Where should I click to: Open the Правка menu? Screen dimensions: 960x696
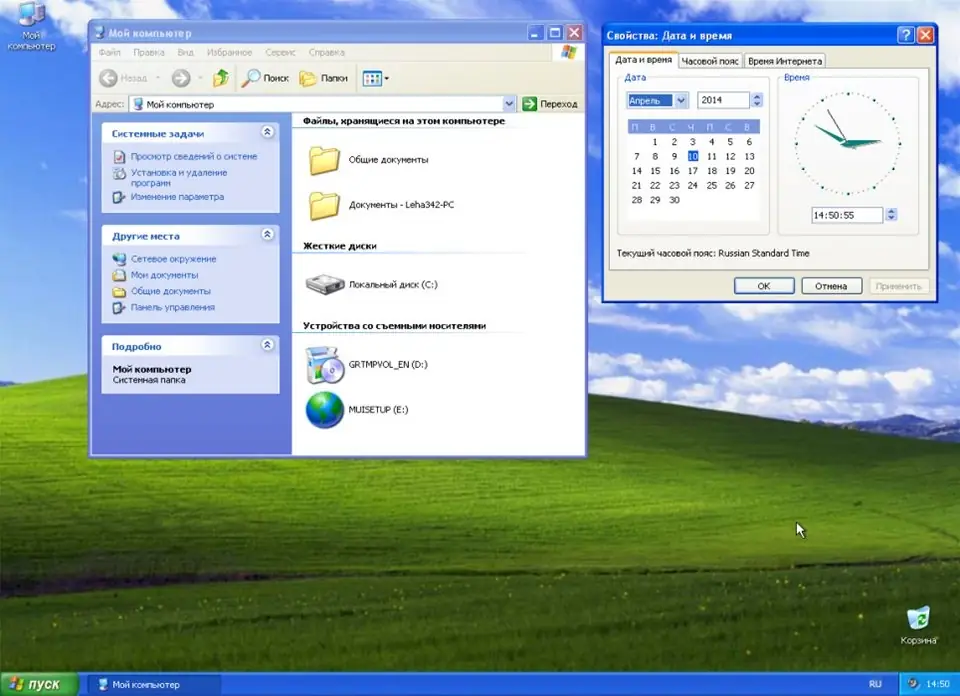pos(149,53)
